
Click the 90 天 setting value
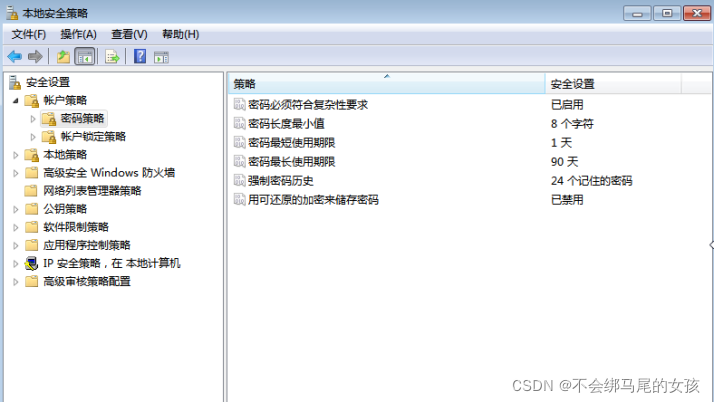(564, 161)
